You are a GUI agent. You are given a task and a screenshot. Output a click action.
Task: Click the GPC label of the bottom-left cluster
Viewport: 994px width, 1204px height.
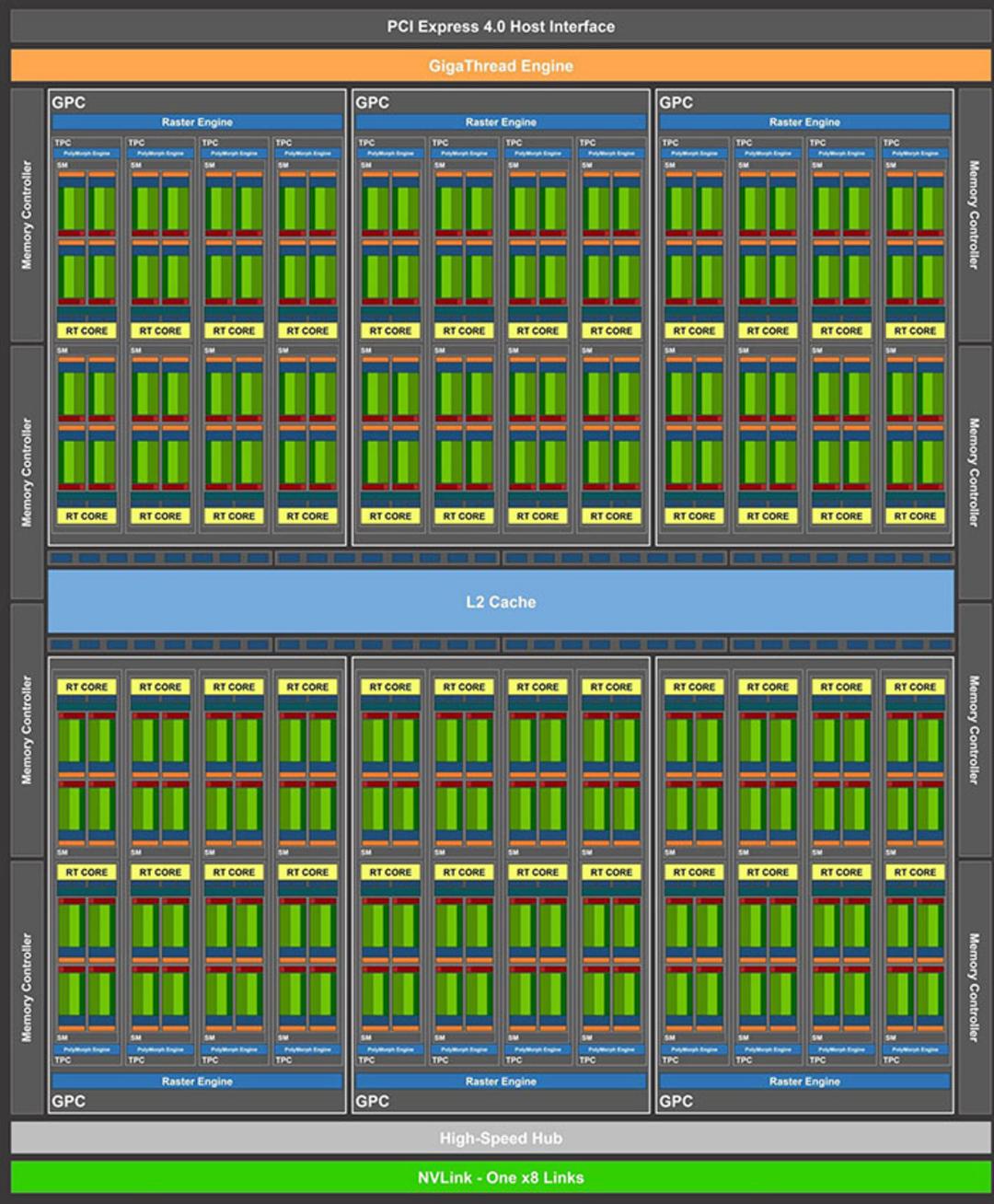click(69, 1101)
